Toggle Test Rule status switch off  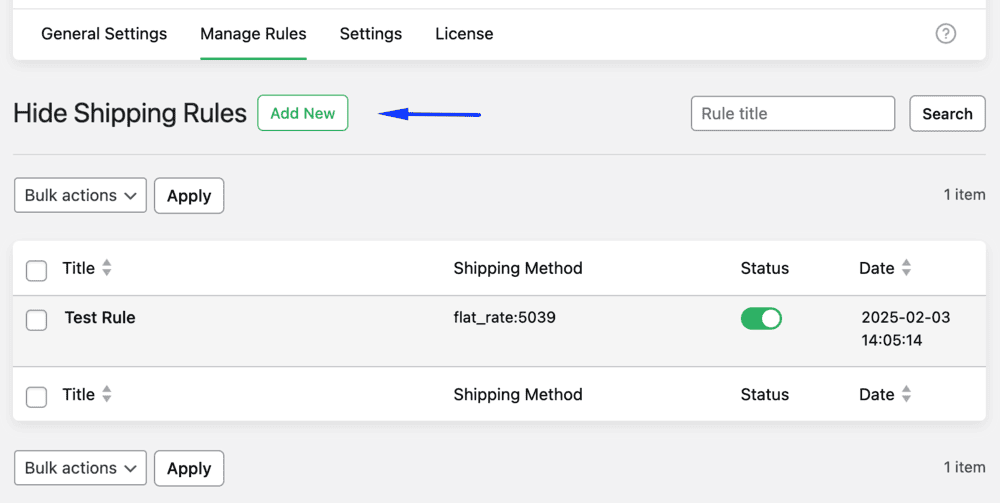[761, 319]
